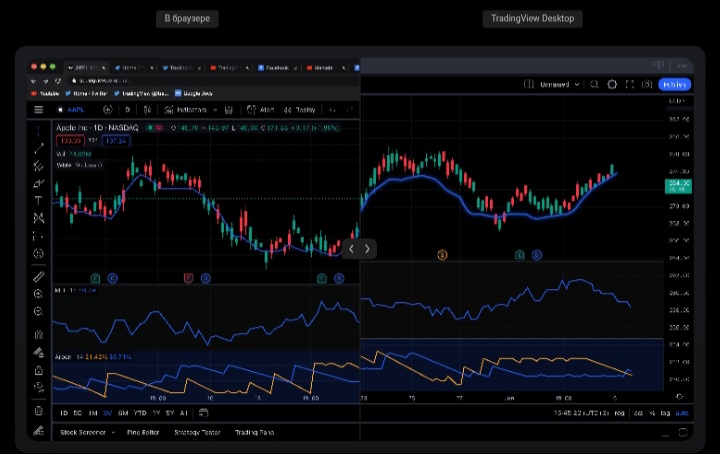Click the red E earnings marker on chart
The image size is (720, 454).
[x=188, y=278]
